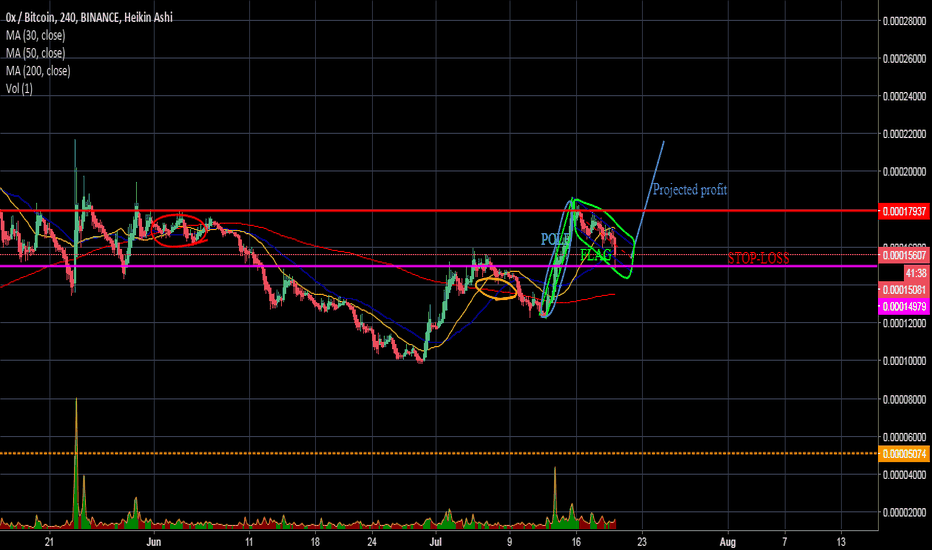This screenshot has height=550, width=932.
Task: Click the 41:38 countdown label
Action: coord(916,273)
